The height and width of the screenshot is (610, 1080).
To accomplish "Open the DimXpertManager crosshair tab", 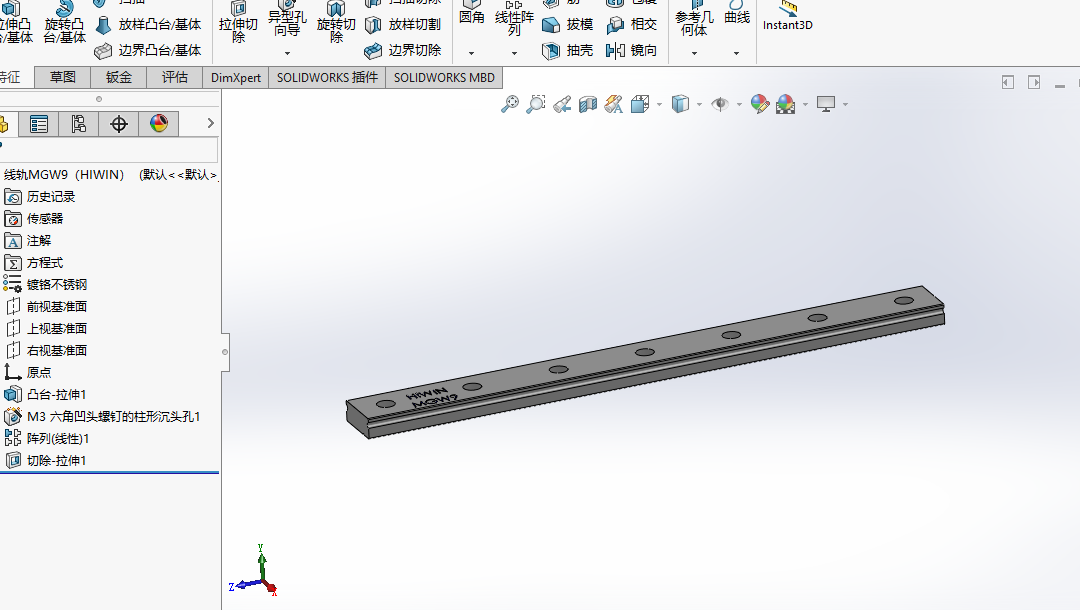I will [x=118, y=124].
